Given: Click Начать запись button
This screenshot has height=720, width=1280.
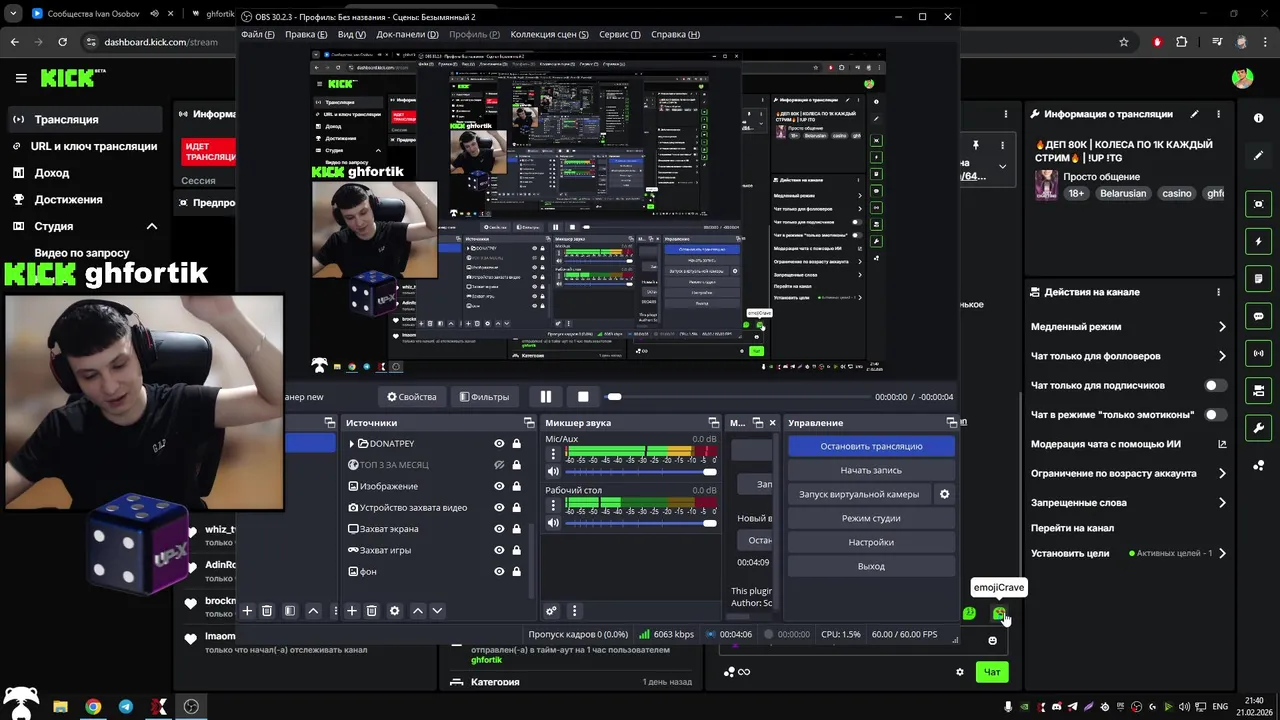Looking at the screenshot, I should pyautogui.click(x=871, y=470).
